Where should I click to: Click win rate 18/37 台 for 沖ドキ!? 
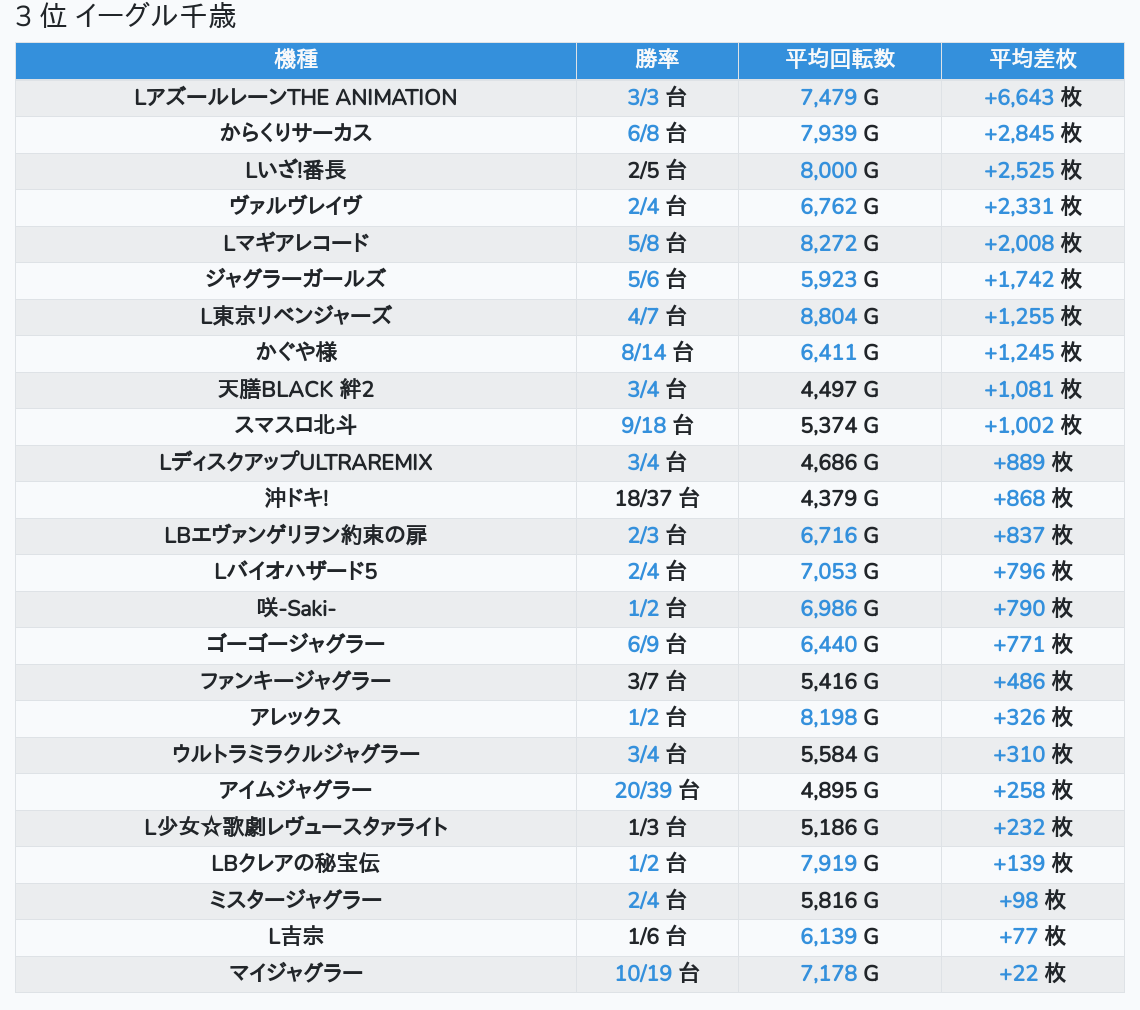click(657, 499)
